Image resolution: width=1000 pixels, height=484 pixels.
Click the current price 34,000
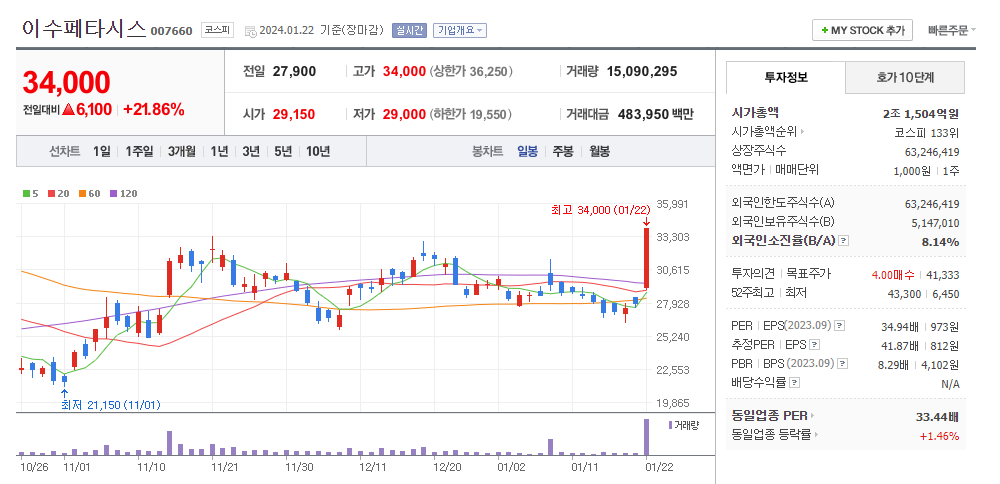pos(66,82)
